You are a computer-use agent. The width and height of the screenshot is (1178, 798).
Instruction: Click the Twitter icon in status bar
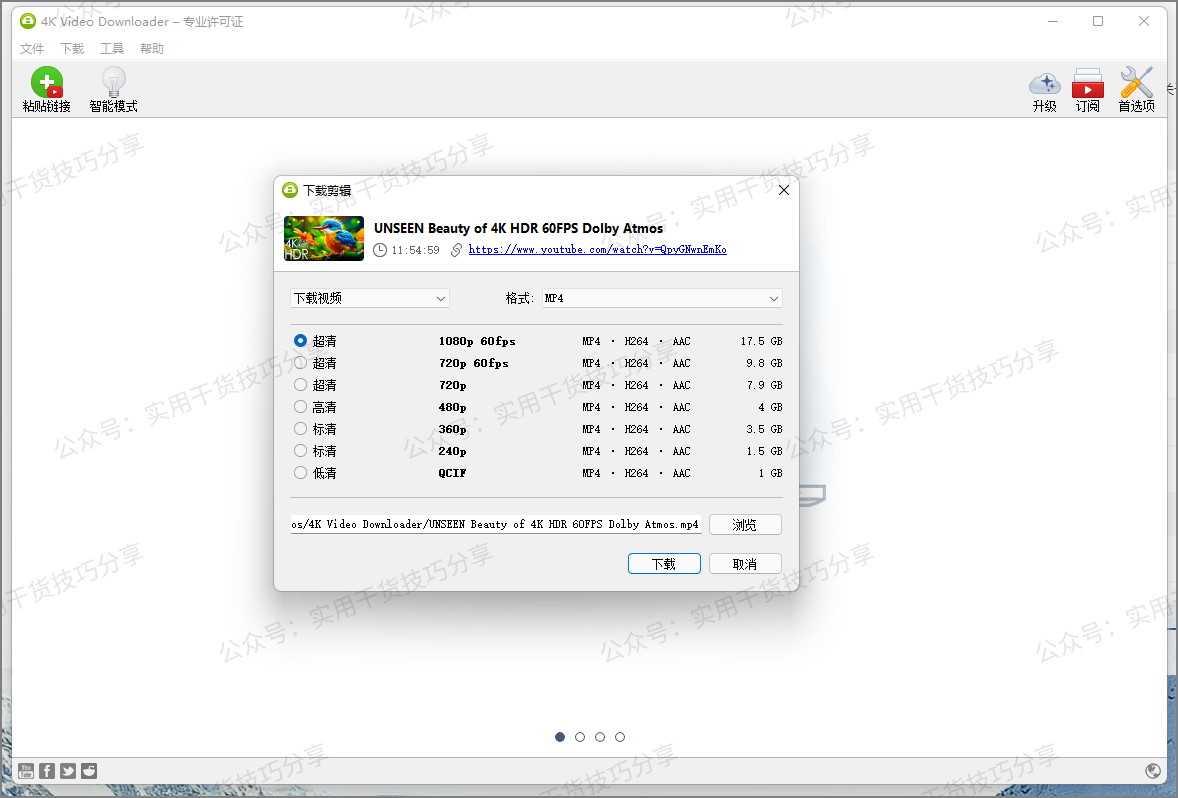click(68, 771)
